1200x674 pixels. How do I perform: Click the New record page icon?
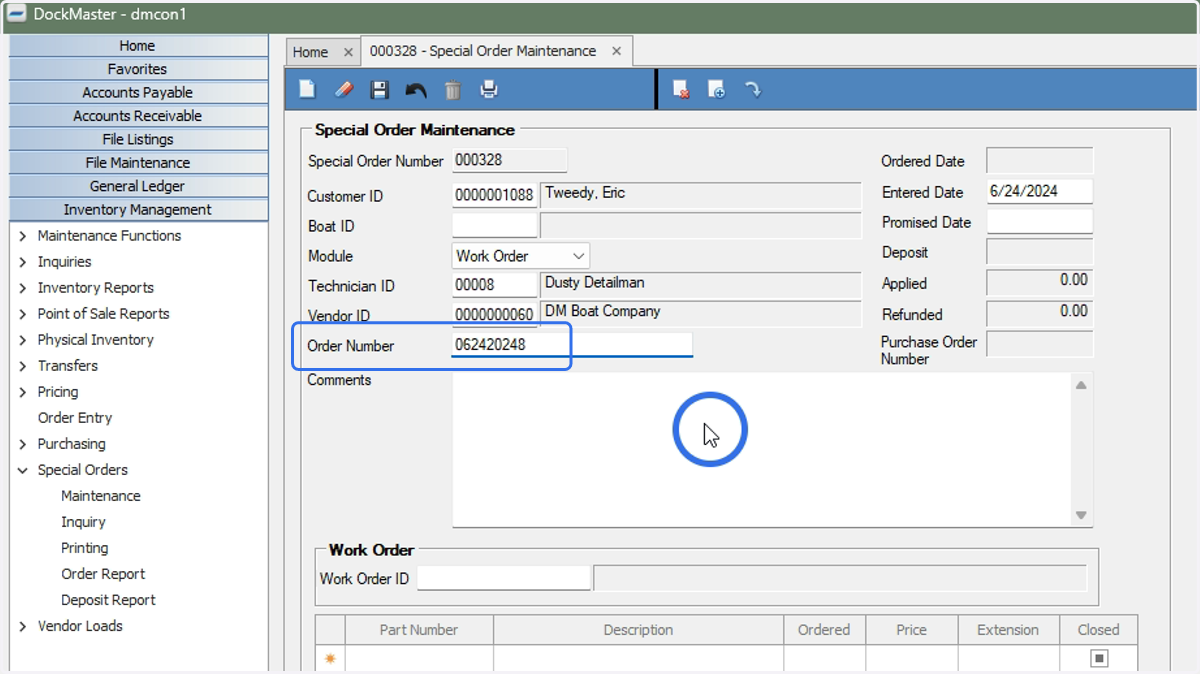click(307, 90)
